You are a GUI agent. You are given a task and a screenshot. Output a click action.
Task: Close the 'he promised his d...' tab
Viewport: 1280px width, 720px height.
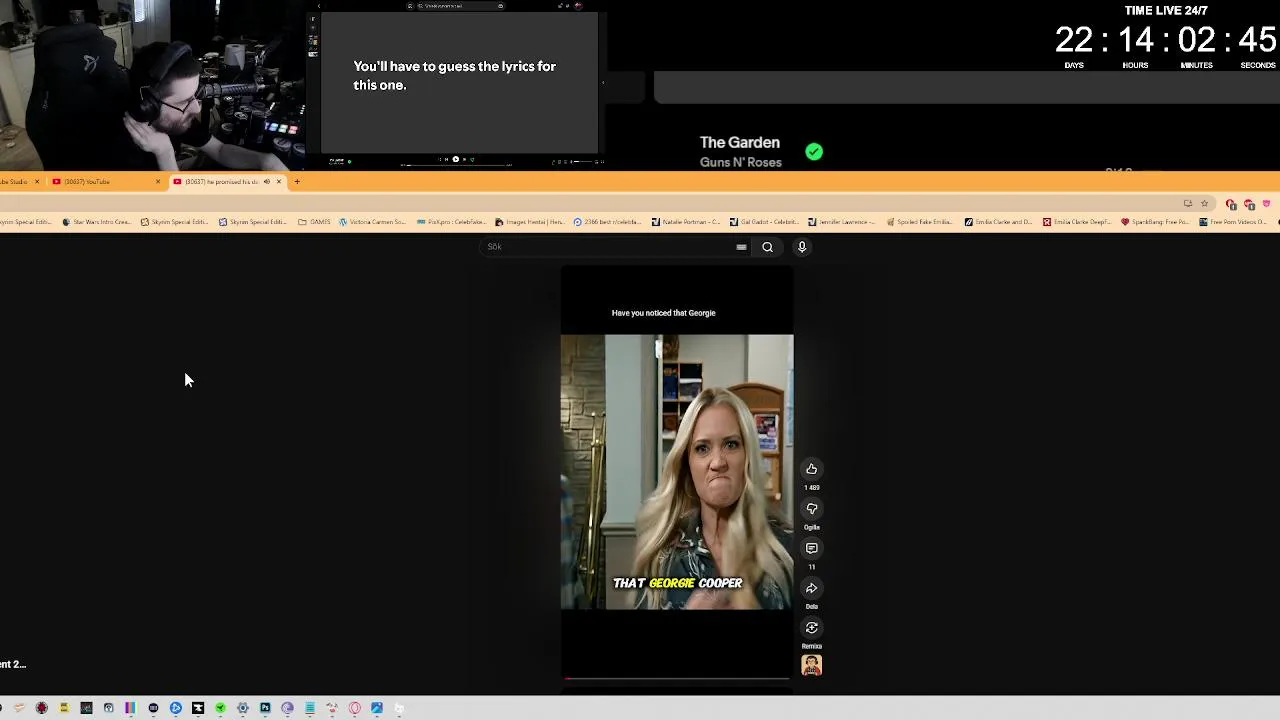[279, 182]
